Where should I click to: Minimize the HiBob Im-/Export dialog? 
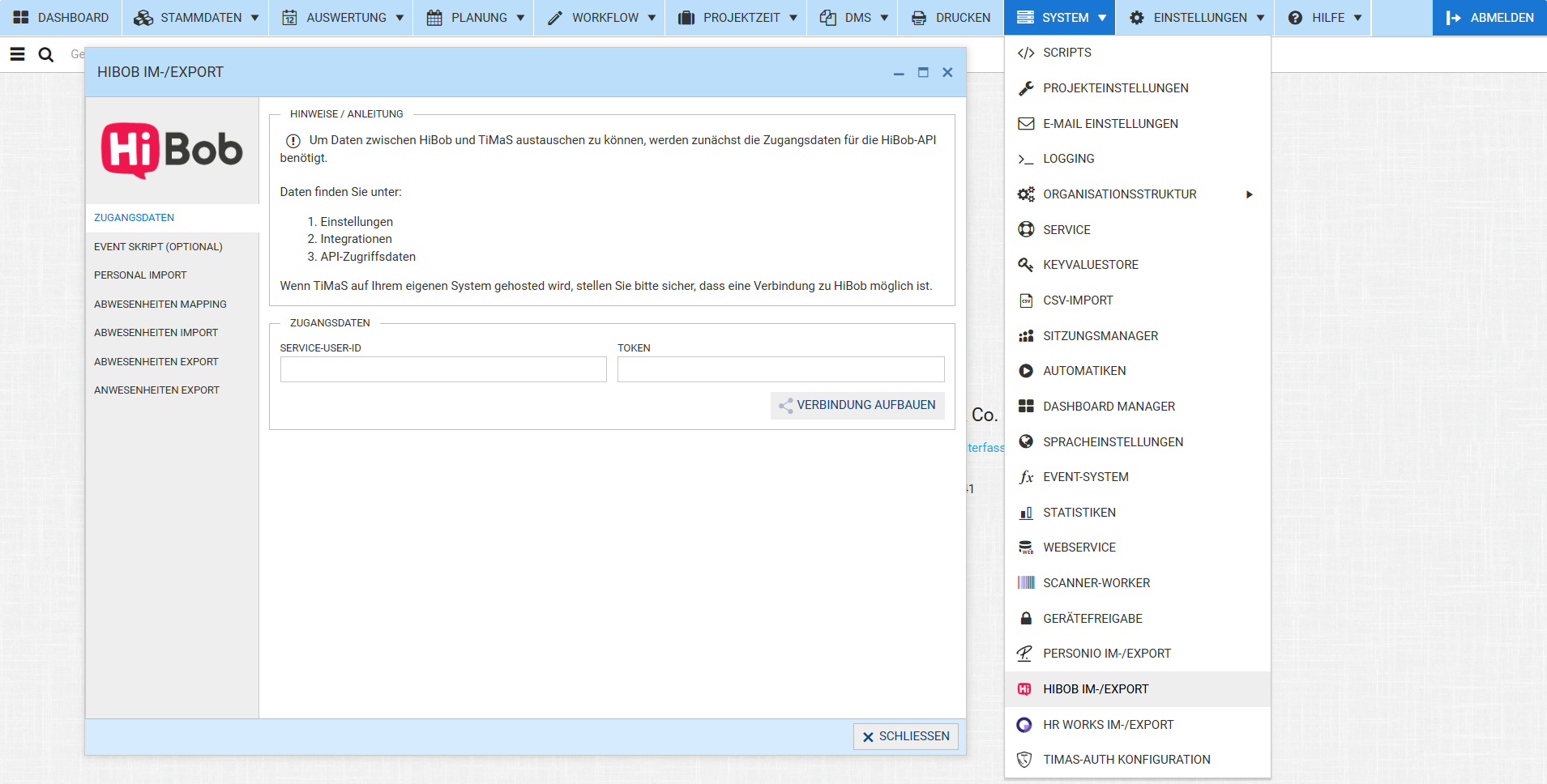[x=899, y=73]
